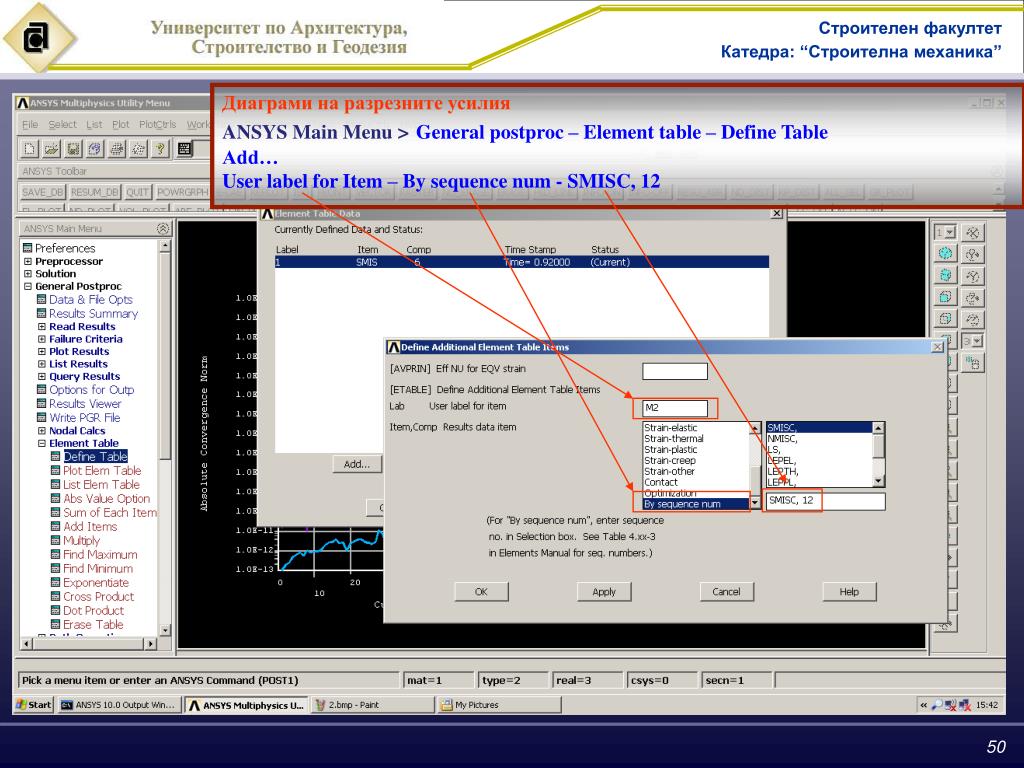Image resolution: width=1024 pixels, height=768 pixels.
Task: Click the Cancel button
Action: tap(726, 592)
